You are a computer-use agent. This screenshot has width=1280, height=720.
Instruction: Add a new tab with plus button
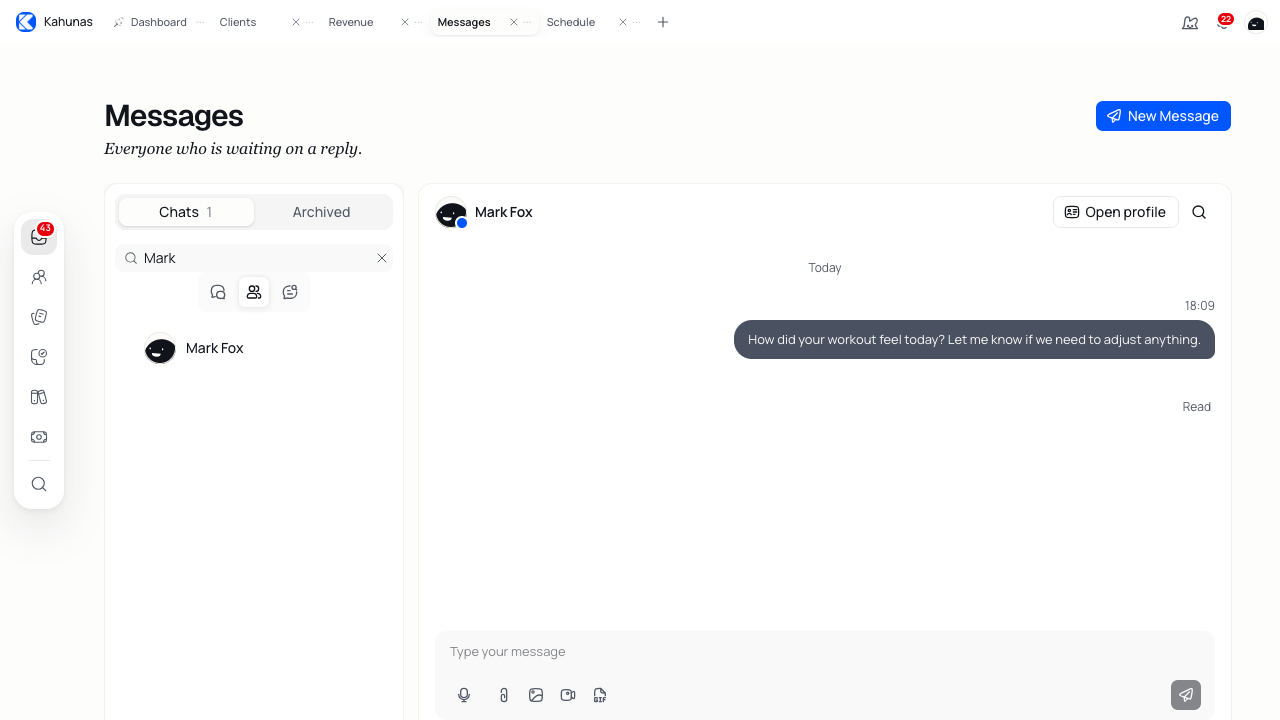pyautogui.click(x=663, y=22)
